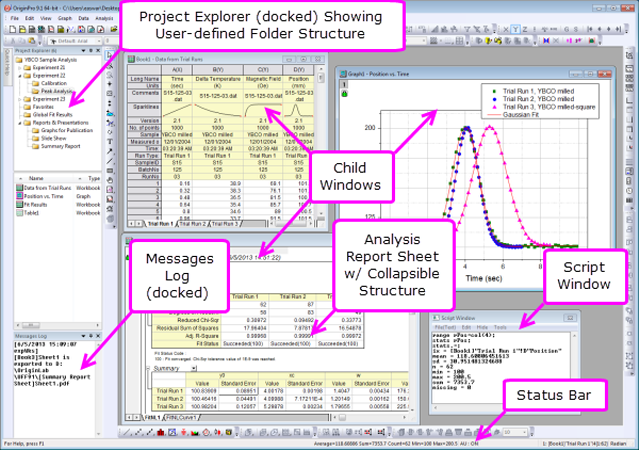Open the Data menu
Screen dimensions: 639x450
84,18
